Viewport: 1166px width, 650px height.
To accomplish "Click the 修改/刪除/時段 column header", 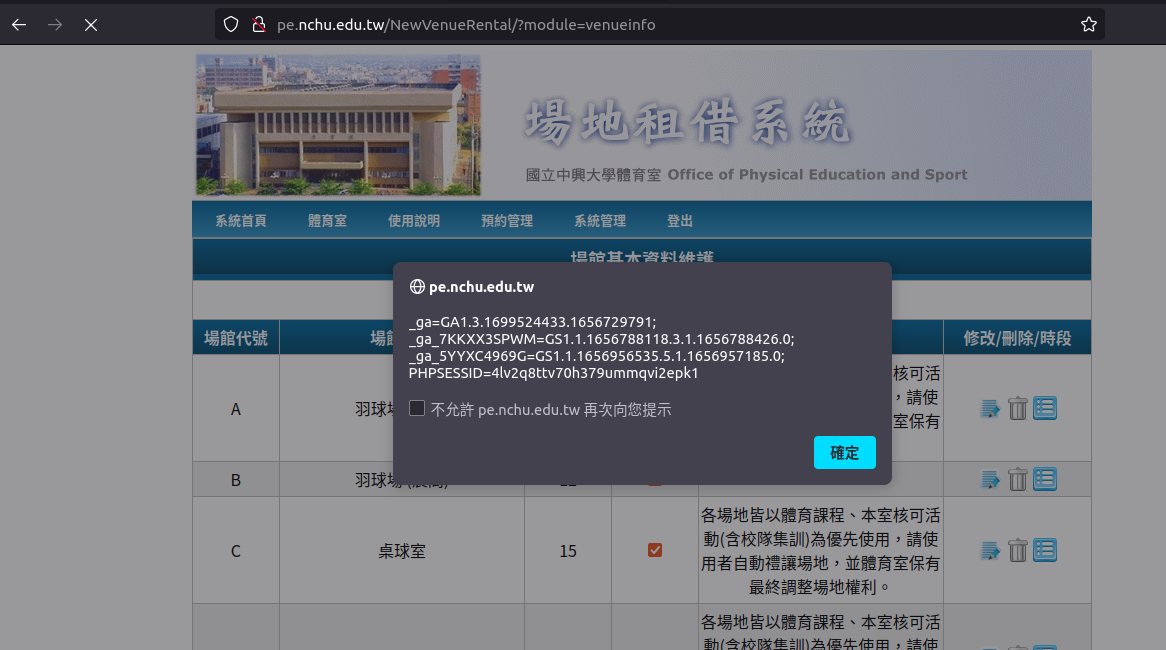I will [1017, 338].
